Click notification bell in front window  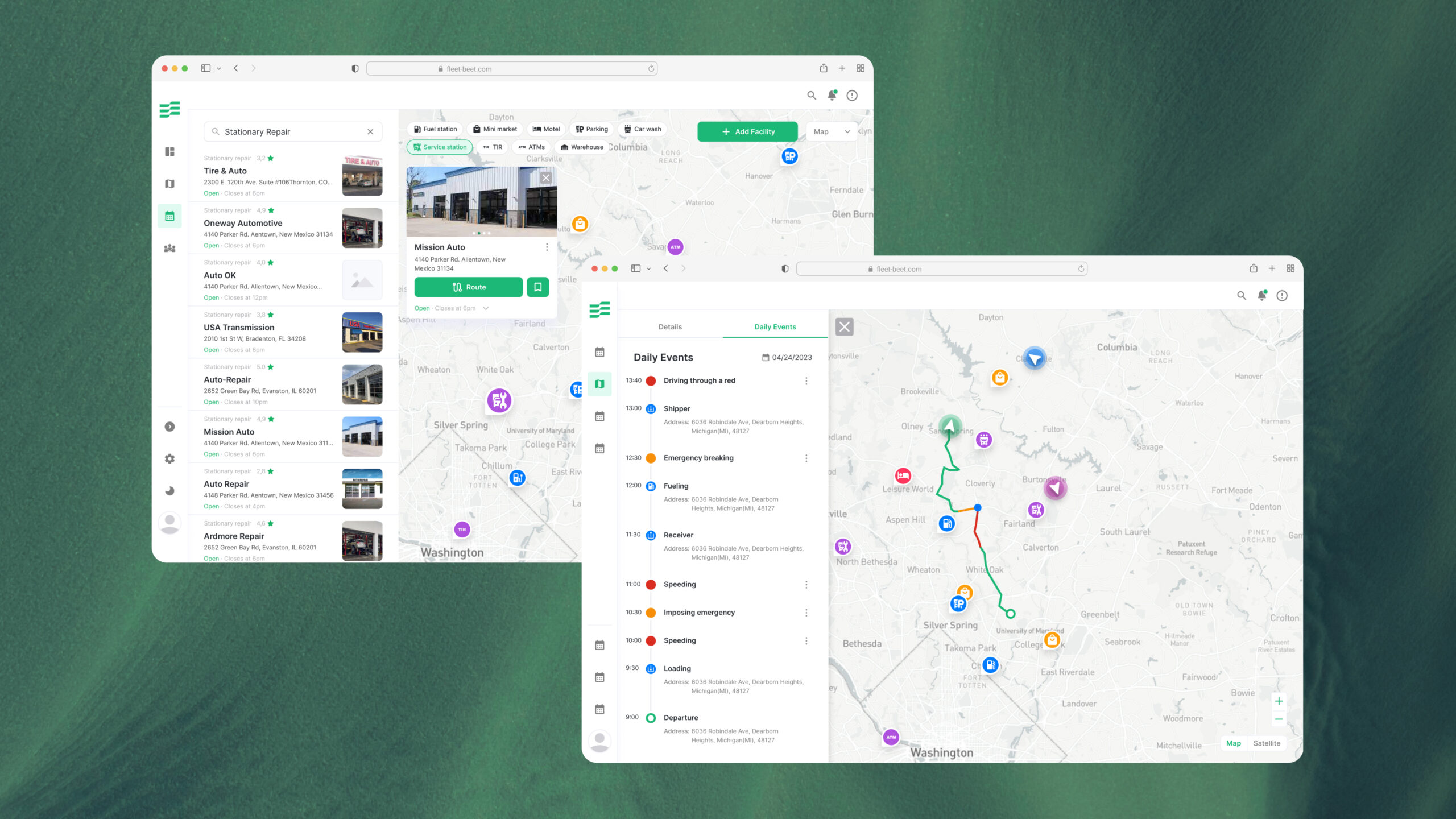tap(1262, 296)
